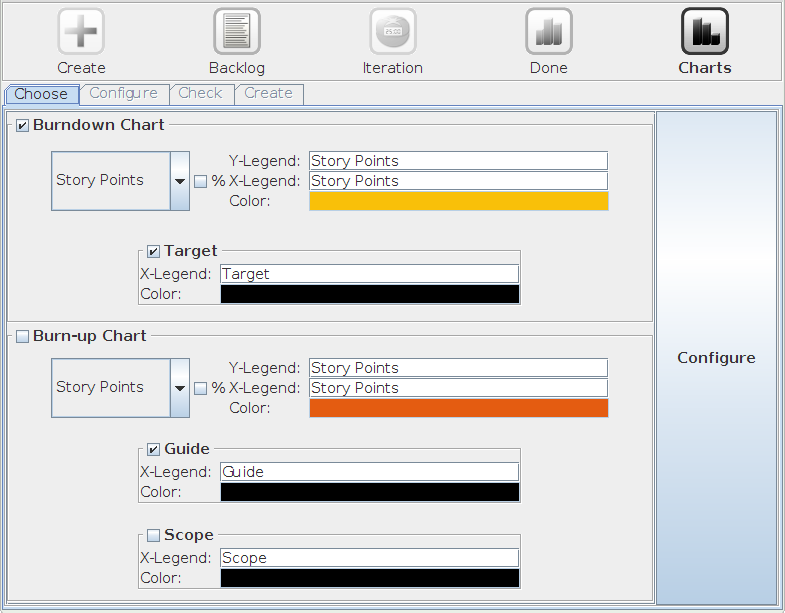The image size is (785, 613).
Task: Enable the Scope checkbox
Action: [153, 535]
